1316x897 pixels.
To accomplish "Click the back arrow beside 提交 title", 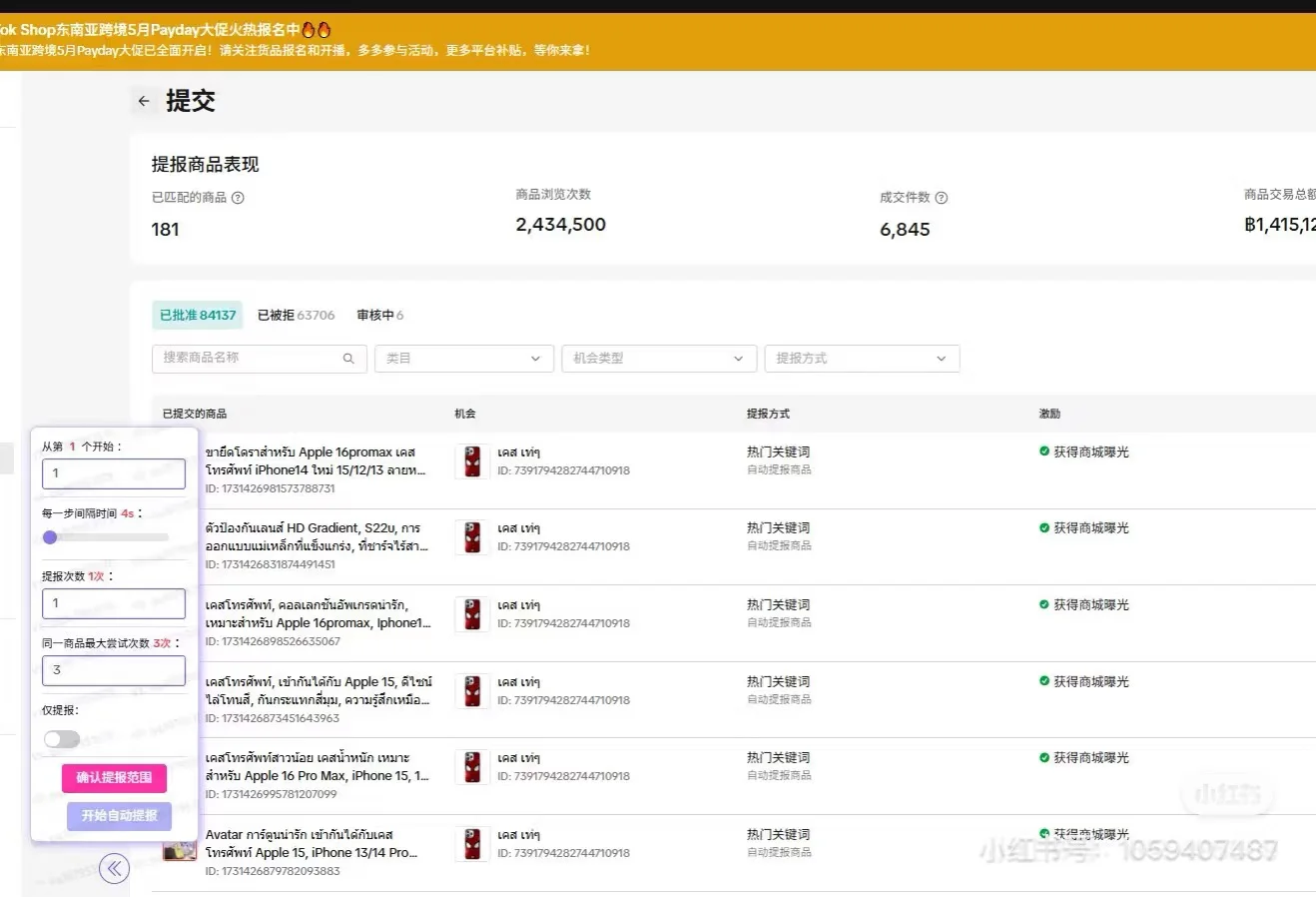I will point(143,100).
